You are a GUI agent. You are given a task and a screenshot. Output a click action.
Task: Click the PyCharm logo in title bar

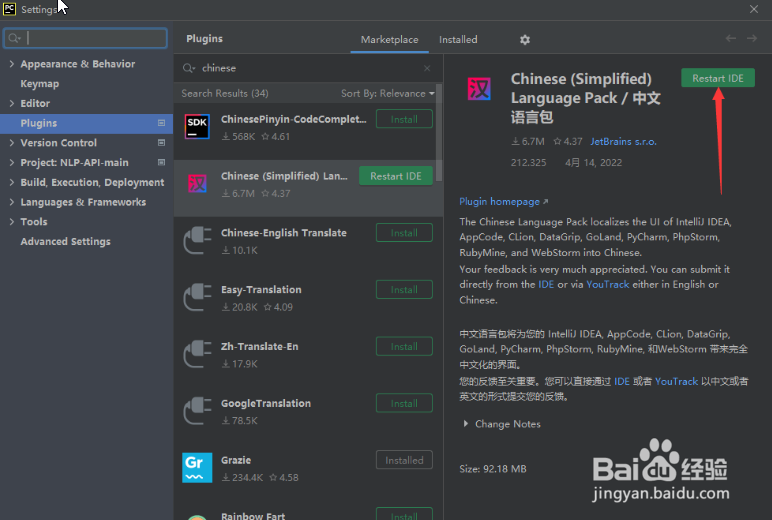tap(9, 9)
